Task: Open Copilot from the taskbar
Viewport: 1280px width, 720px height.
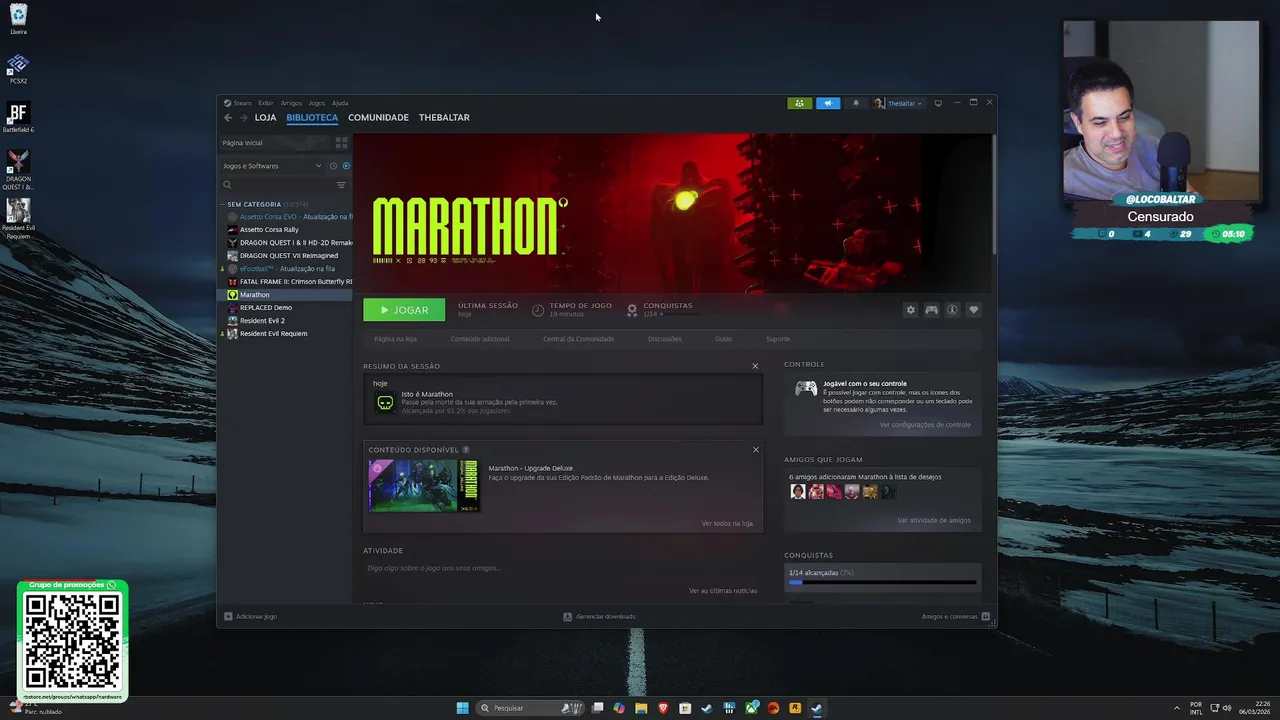Action: tap(619, 708)
